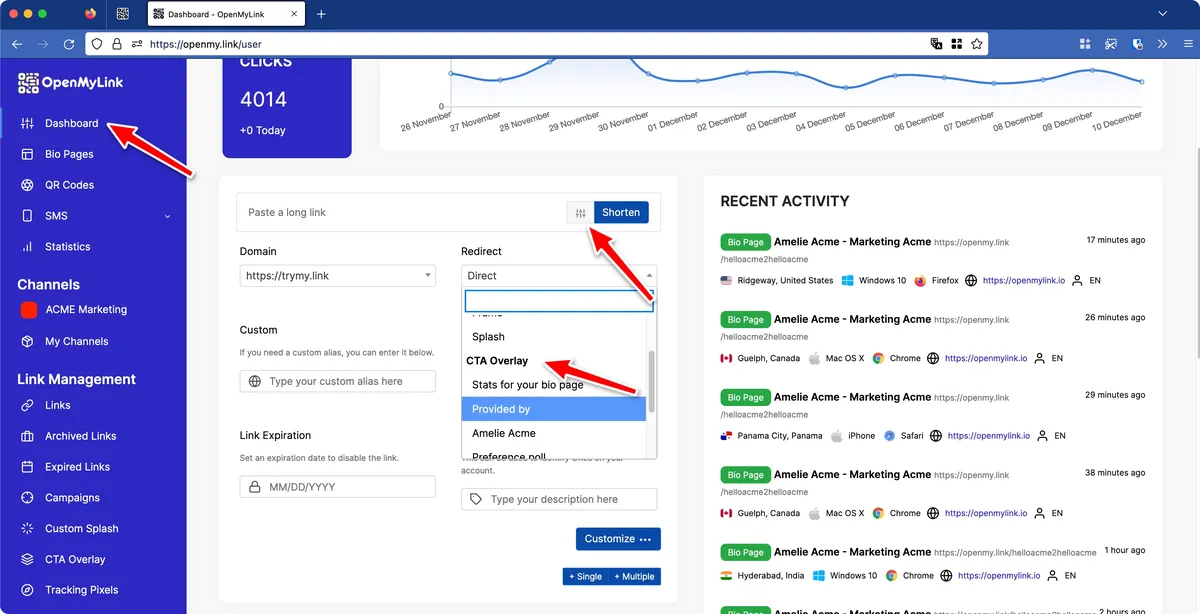Open the Redirect Direct dropdown
1200x614 pixels.
[x=559, y=275]
